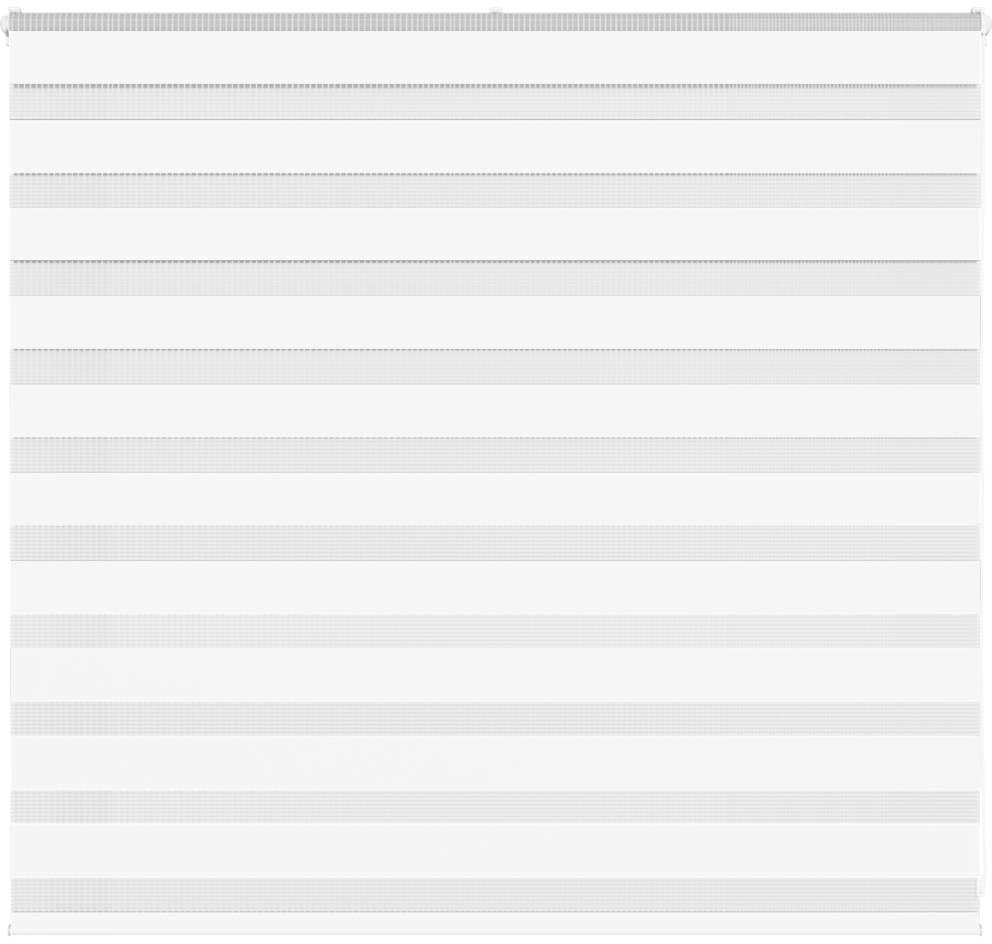Click the third sheer stripe from the bottom
The image size is (992, 944).
pyautogui.click(x=495, y=719)
